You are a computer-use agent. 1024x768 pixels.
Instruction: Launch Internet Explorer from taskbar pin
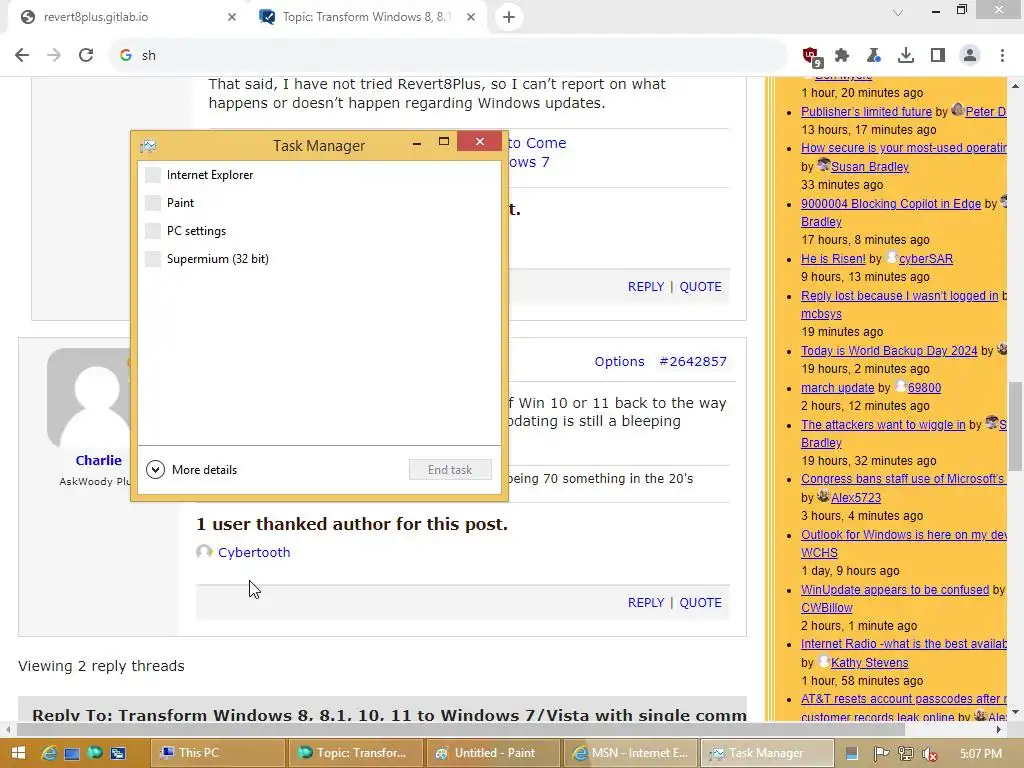[48, 753]
